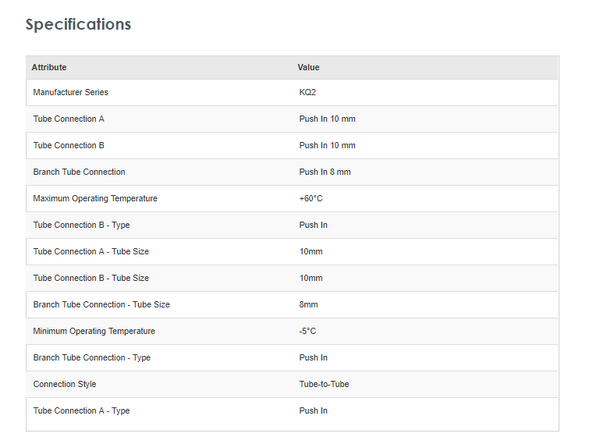Click the Tube Connection B attribute label
The width and height of the screenshot is (600, 444).
(68, 146)
